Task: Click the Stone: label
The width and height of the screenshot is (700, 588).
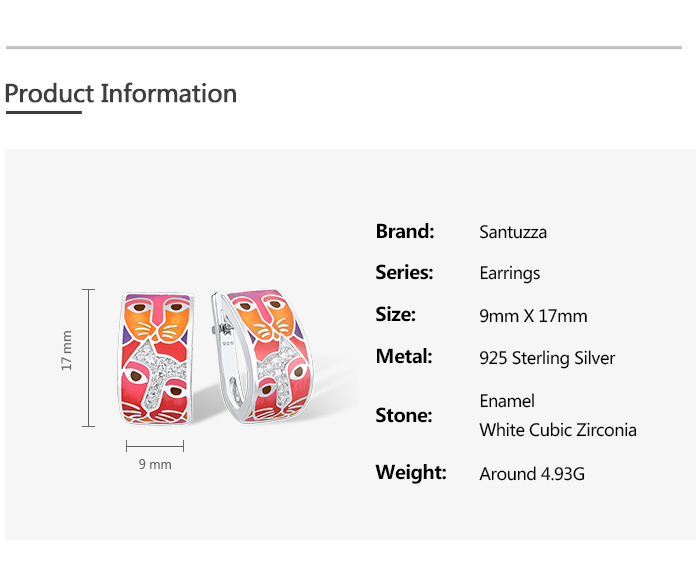Action: click(x=404, y=415)
